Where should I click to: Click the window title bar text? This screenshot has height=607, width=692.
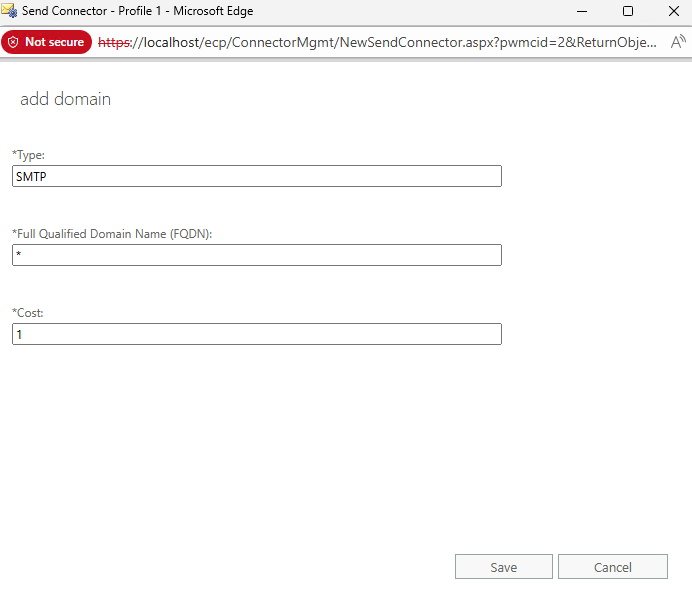point(137,11)
